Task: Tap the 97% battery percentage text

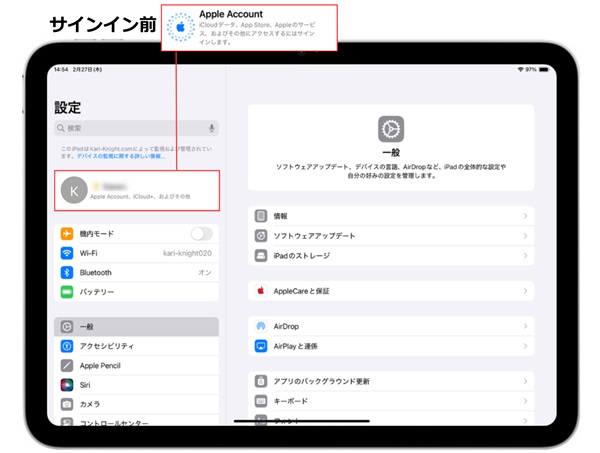Action: click(531, 69)
